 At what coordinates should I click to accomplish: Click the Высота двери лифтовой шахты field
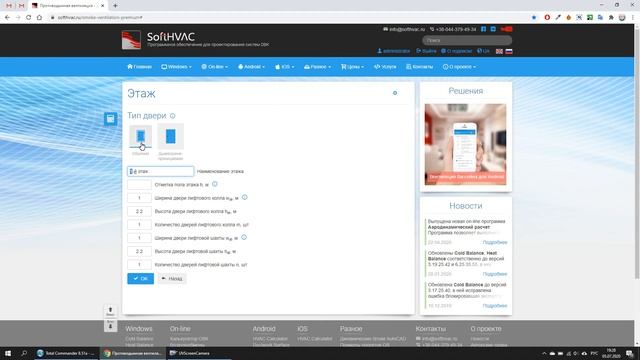coord(139,251)
